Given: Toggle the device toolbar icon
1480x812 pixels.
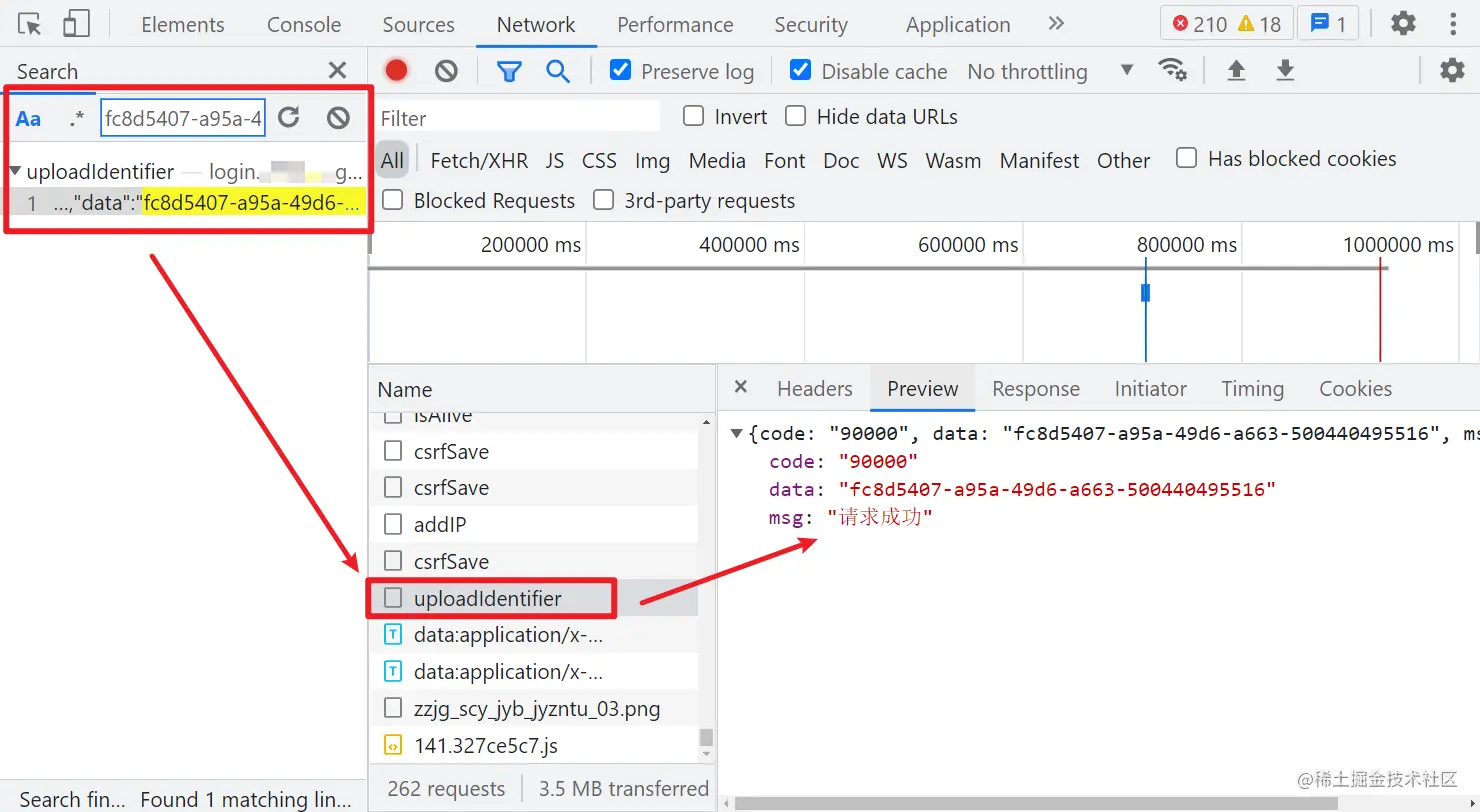Looking at the screenshot, I should coord(76,24).
